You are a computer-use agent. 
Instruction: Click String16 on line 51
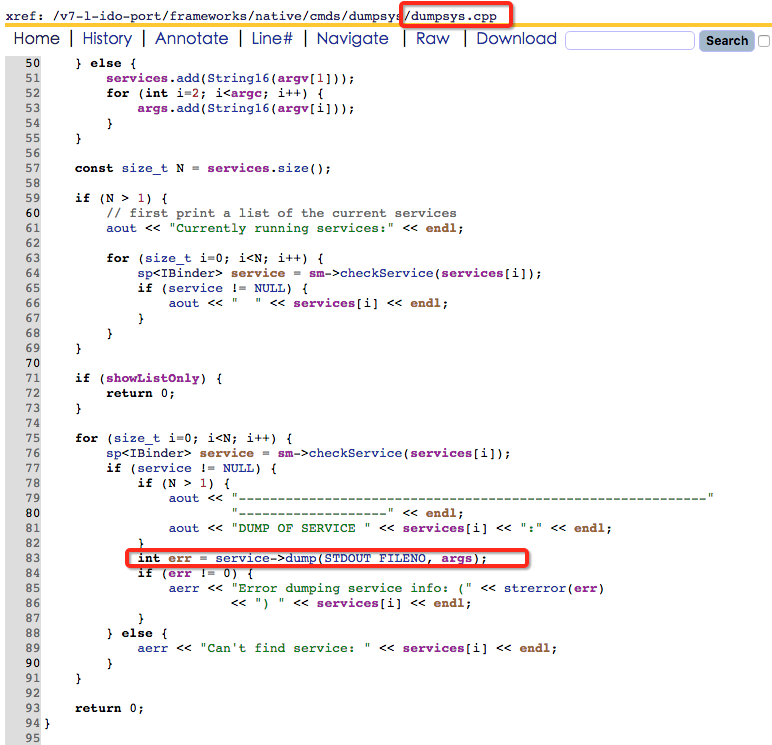tap(238, 78)
